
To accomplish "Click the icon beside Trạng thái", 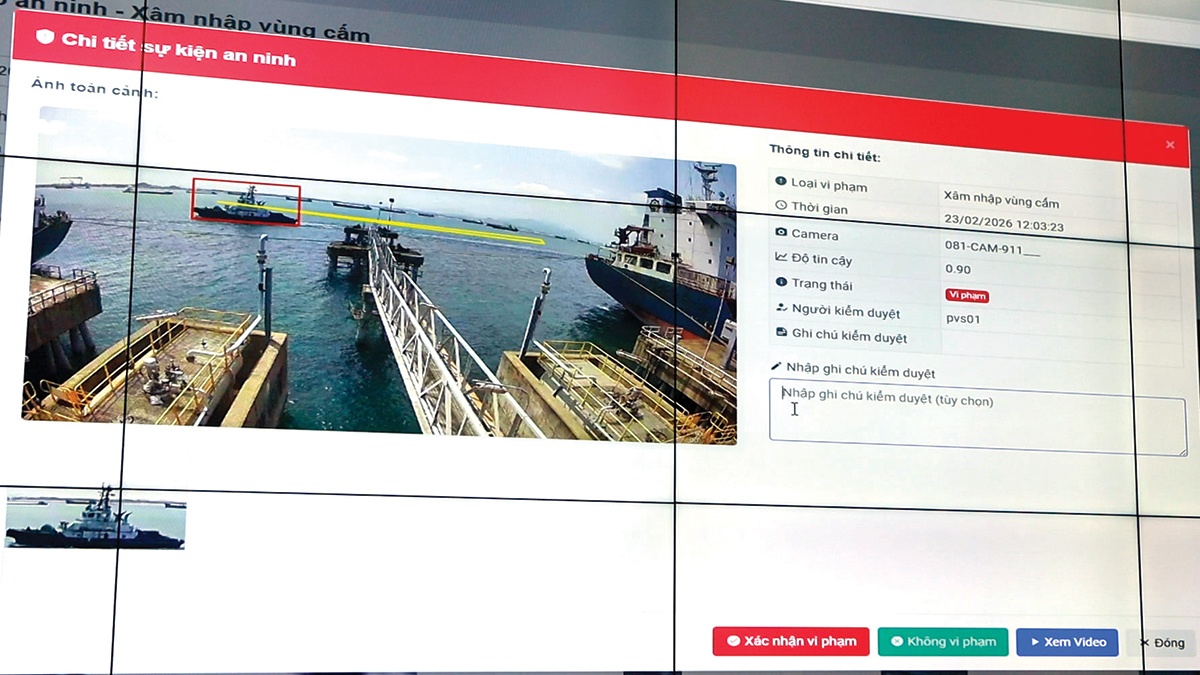I will click(x=782, y=283).
